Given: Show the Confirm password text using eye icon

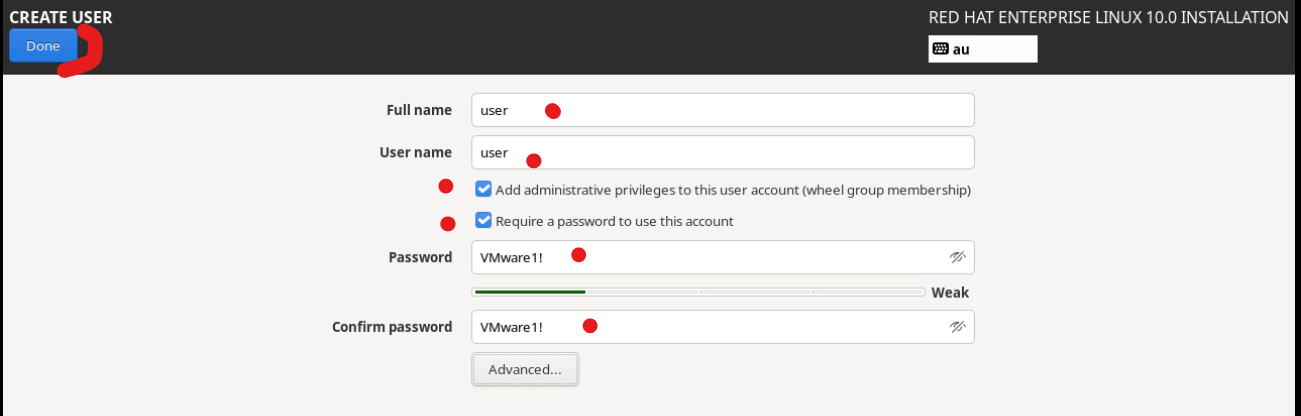Looking at the screenshot, I should 957,327.
